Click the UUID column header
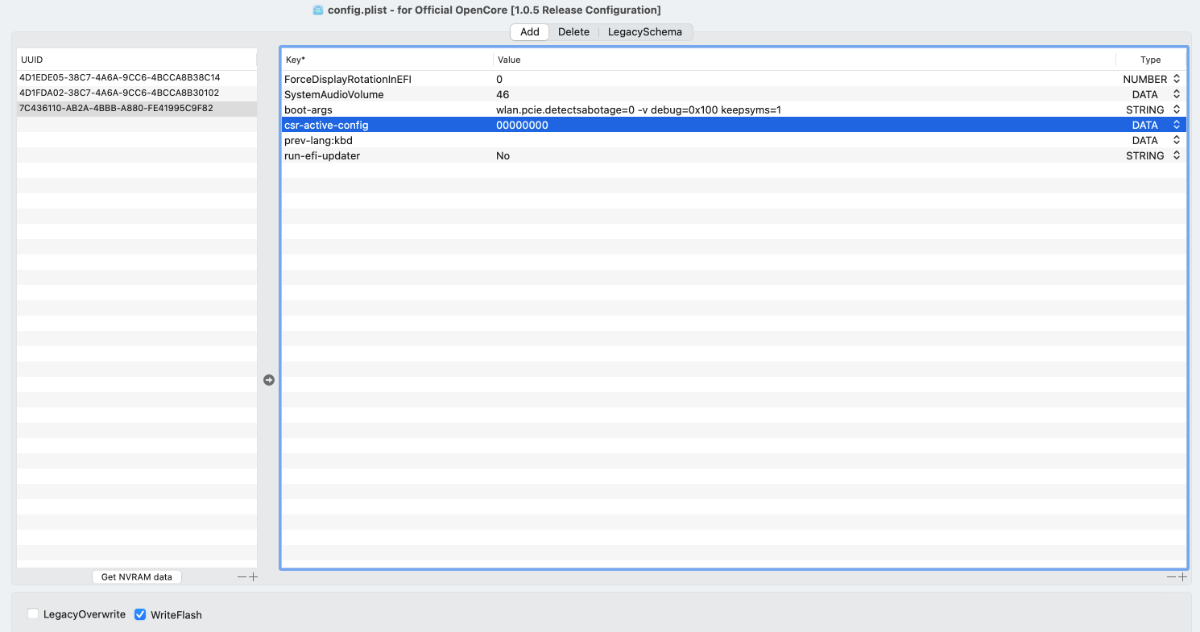This screenshot has height=632, width=1200. [x=136, y=60]
